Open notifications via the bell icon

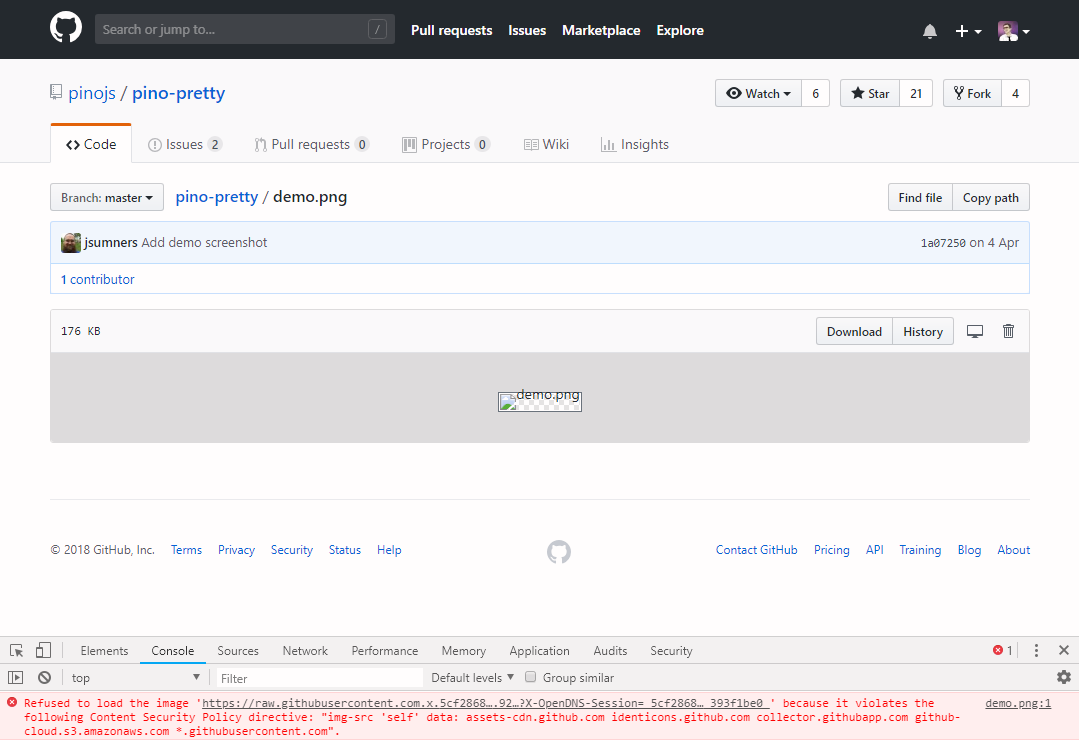pos(929,30)
